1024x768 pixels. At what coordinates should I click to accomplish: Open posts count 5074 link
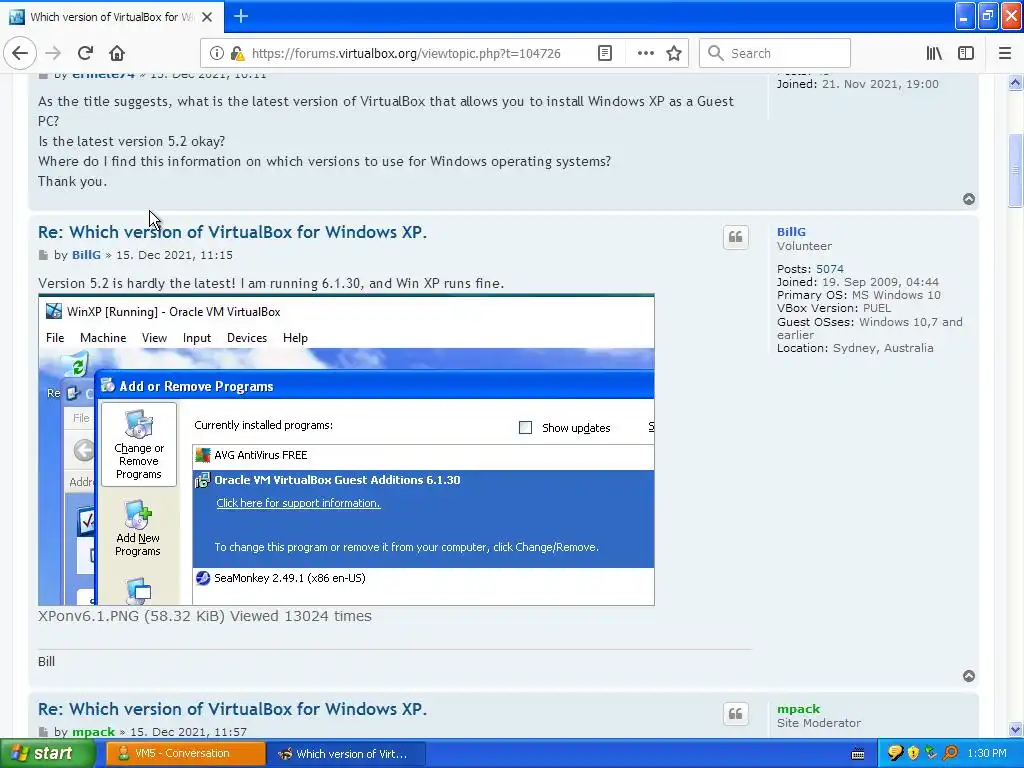829,269
